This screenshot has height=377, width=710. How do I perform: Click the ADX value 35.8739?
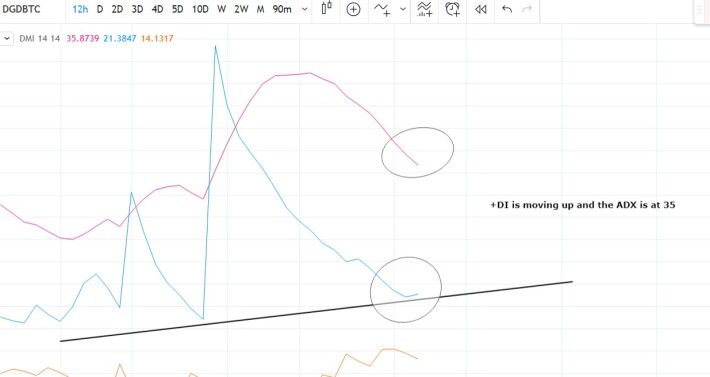(x=83, y=38)
